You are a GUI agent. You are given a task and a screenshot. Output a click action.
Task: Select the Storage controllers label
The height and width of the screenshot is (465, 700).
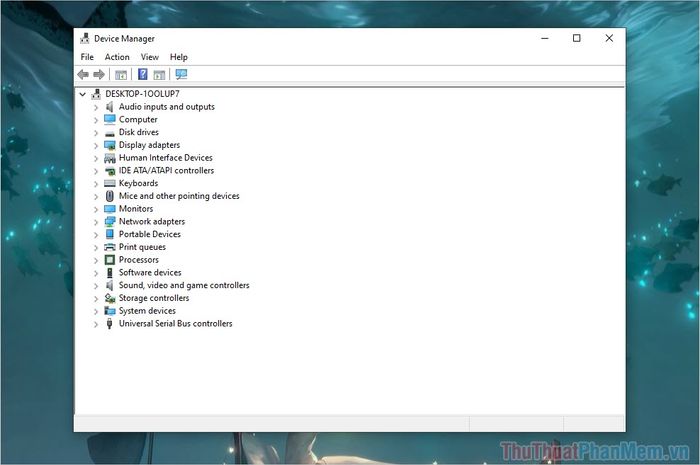click(154, 298)
